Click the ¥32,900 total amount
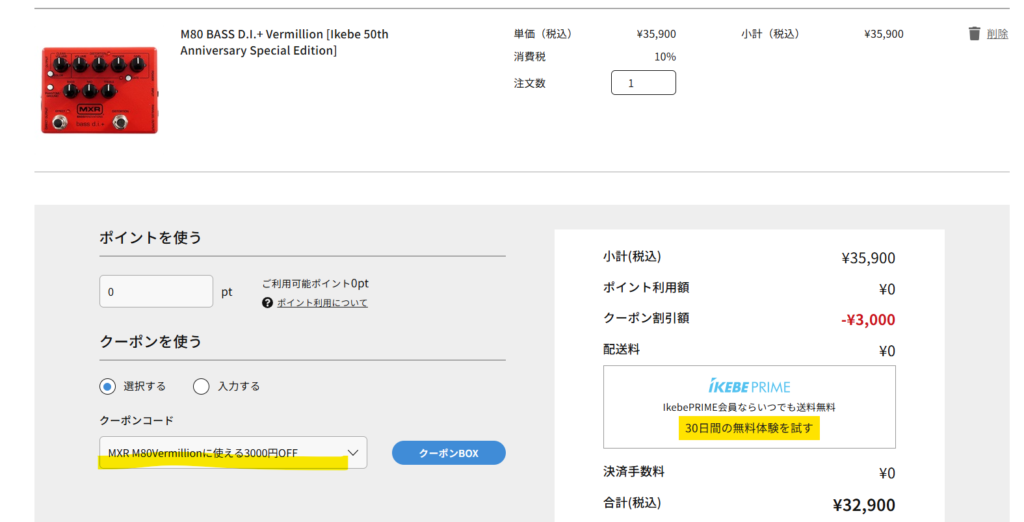Screen dimensions: 1024x522 (864, 504)
